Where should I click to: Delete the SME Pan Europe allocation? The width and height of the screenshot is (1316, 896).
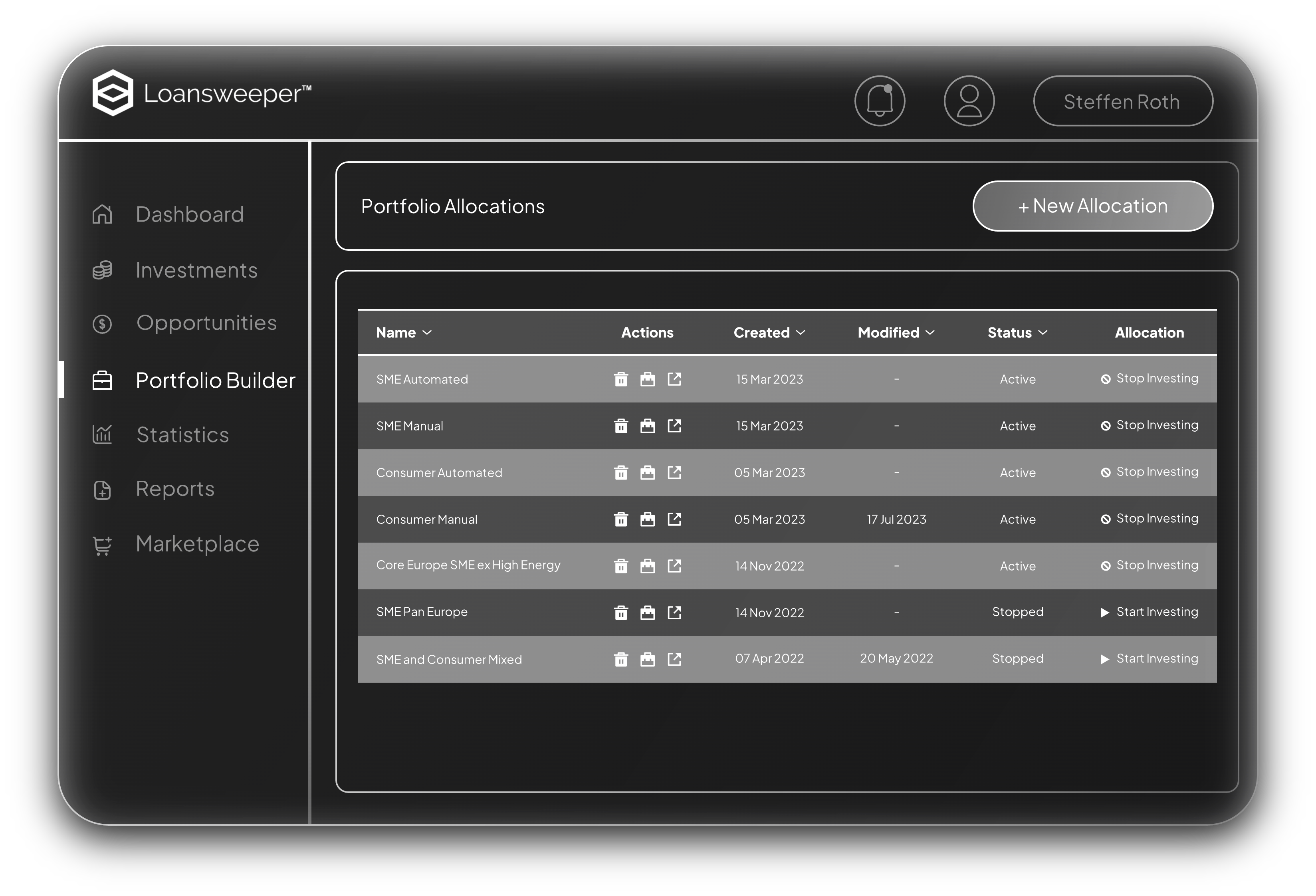point(621,612)
